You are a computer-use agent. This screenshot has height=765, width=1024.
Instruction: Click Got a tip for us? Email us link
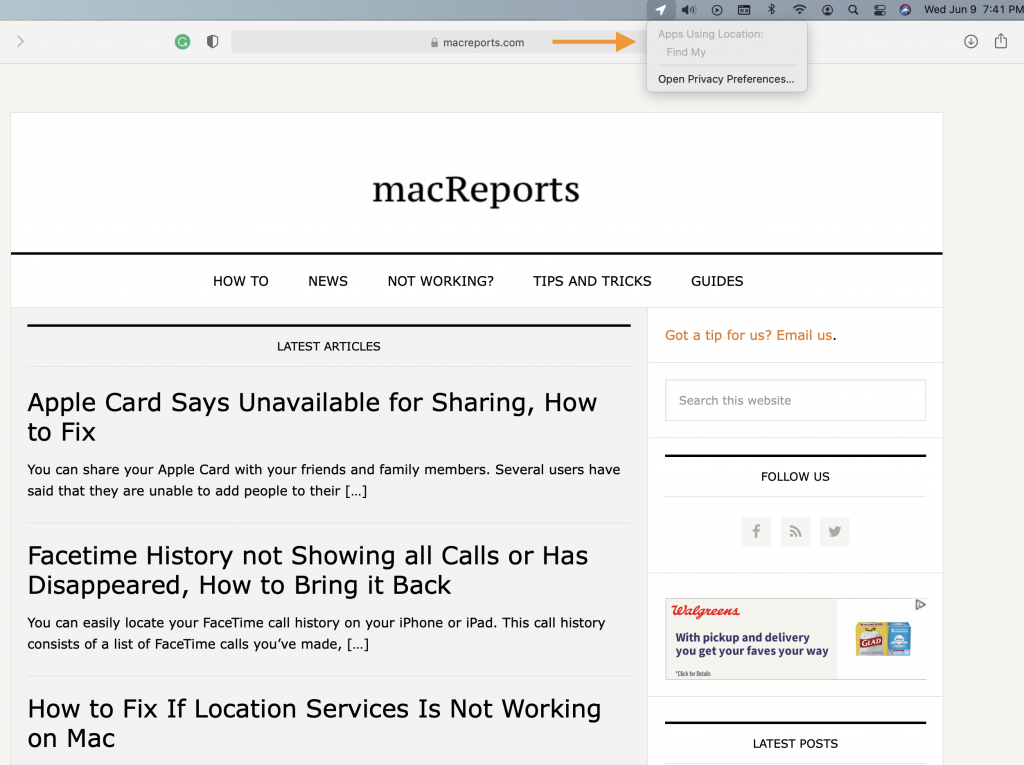[x=749, y=335]
